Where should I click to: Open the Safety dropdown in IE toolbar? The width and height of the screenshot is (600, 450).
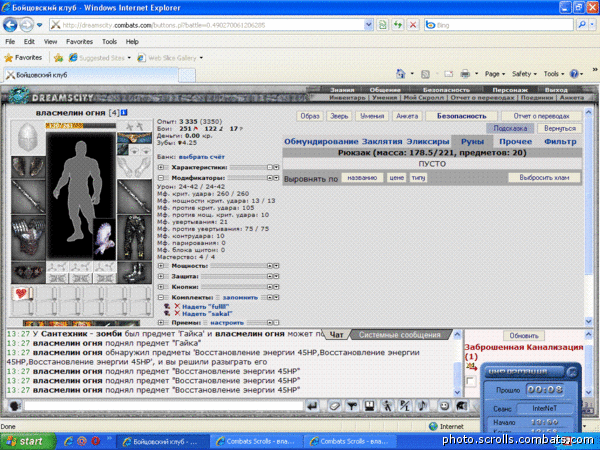524,74
